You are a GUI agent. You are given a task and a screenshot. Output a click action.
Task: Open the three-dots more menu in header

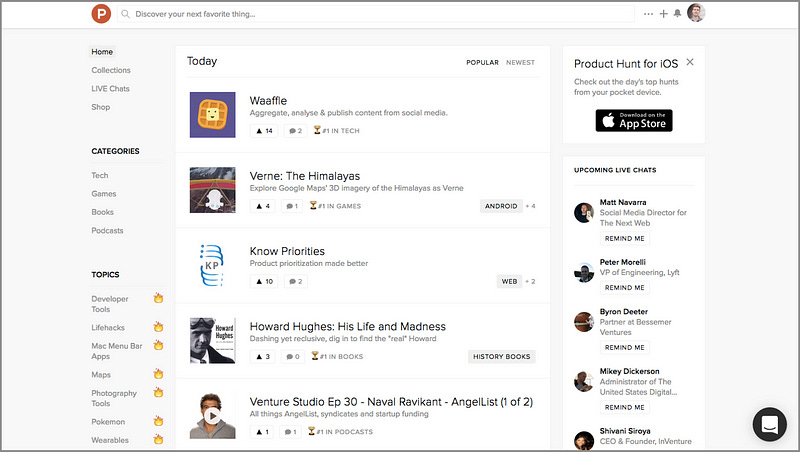pyautogui.click(x=648, y=14)
